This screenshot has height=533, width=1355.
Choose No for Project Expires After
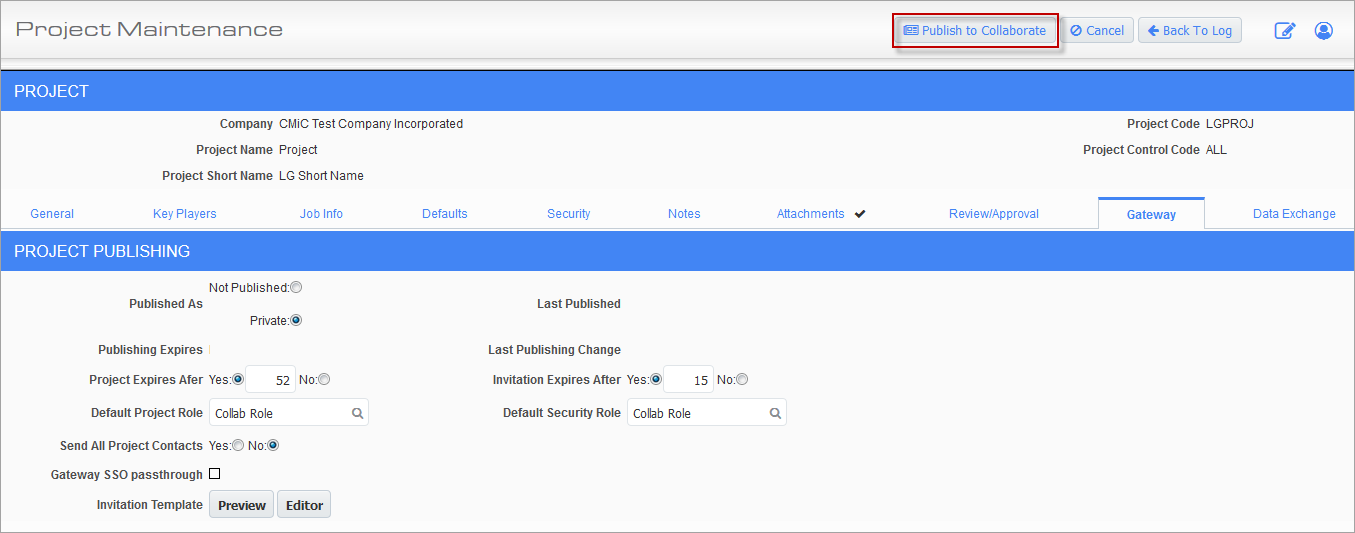(324, 380)
